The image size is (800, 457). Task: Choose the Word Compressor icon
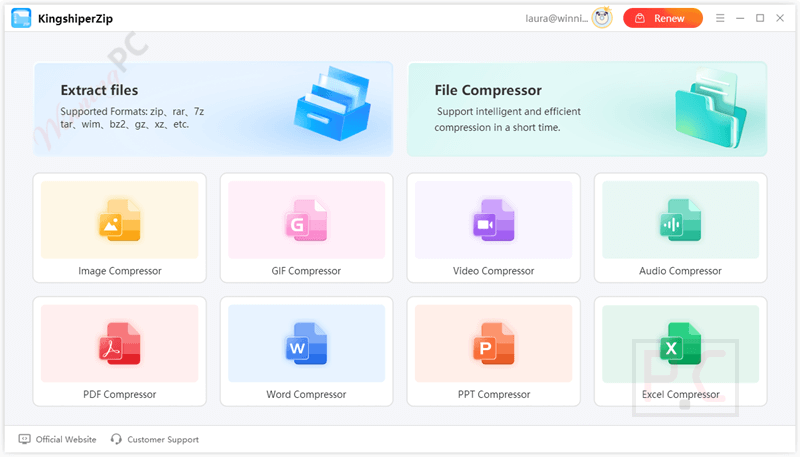pos(306,344)
